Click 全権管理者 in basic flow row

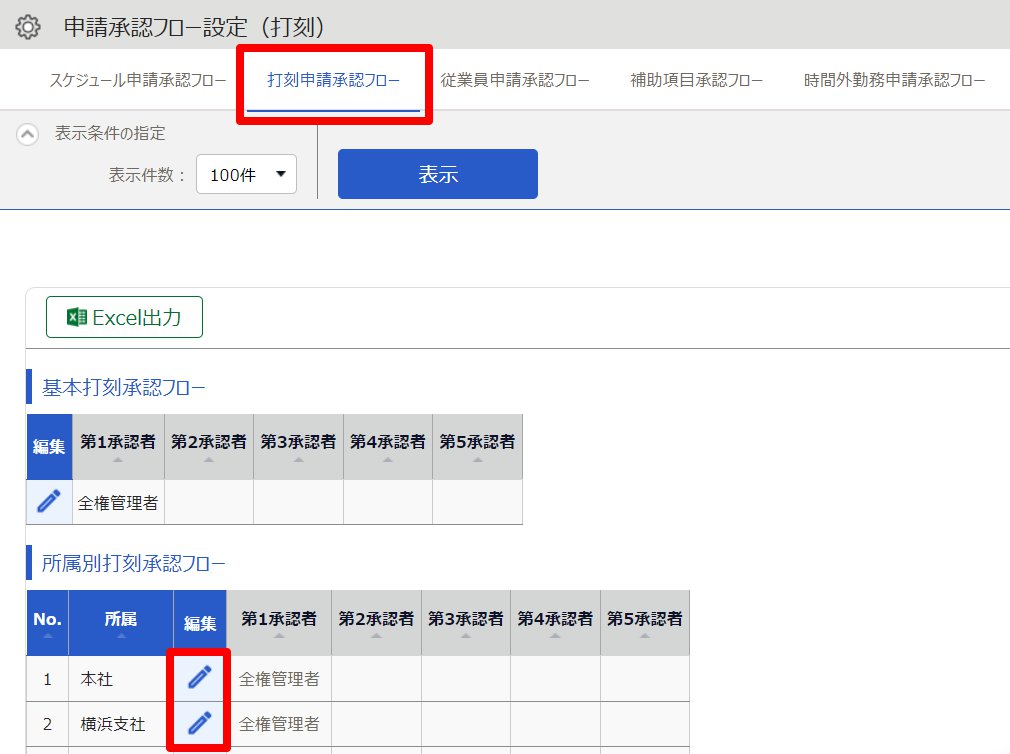click(118, 503)
